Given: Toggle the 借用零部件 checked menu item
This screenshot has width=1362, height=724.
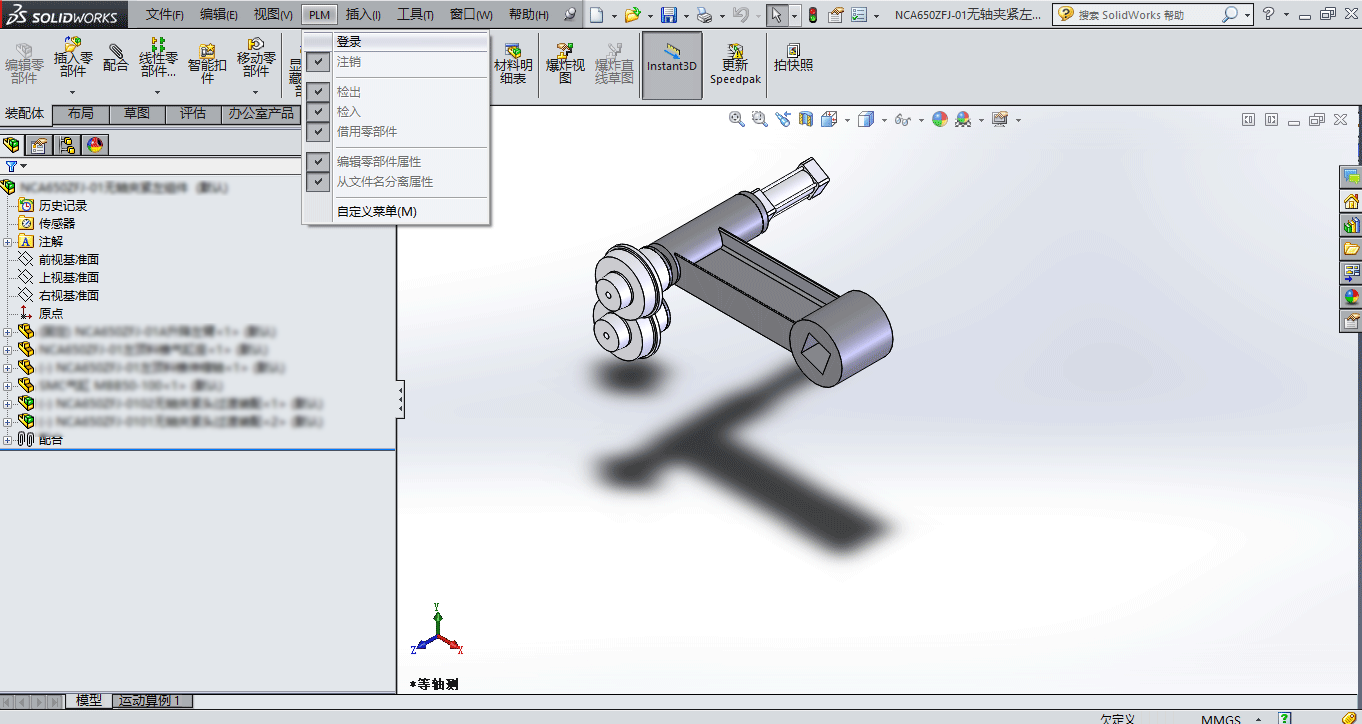Looking at the screenshot, I should 318,132.
